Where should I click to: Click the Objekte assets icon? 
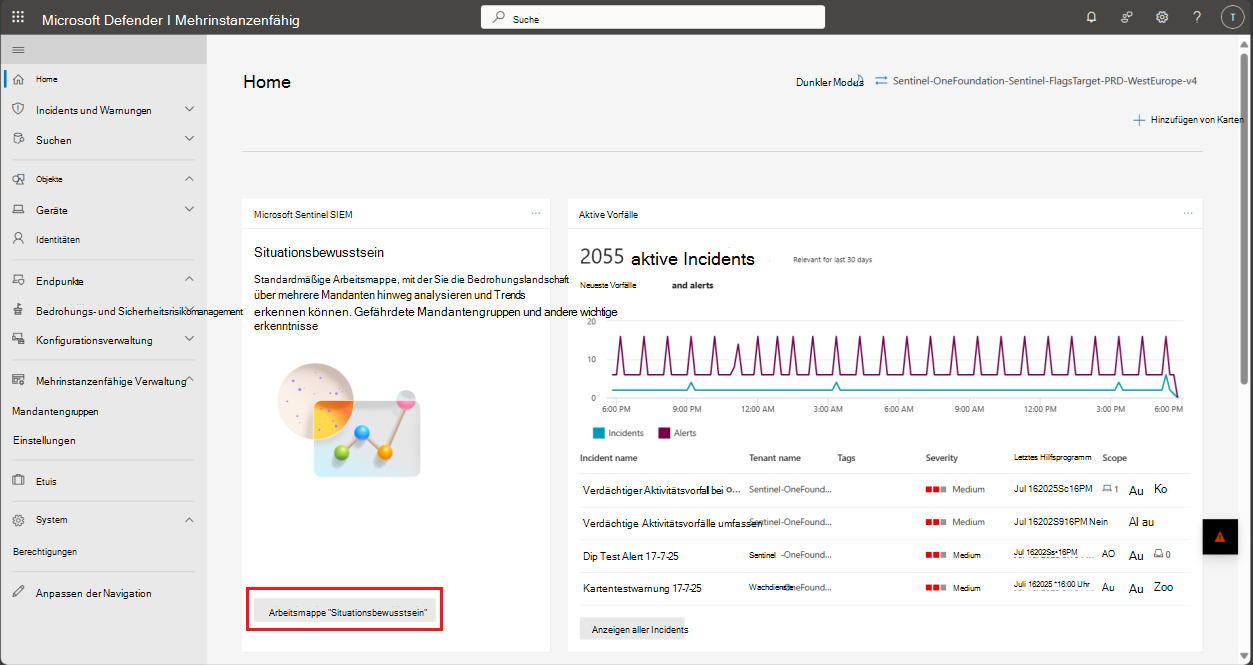click(x=18, y=179)
